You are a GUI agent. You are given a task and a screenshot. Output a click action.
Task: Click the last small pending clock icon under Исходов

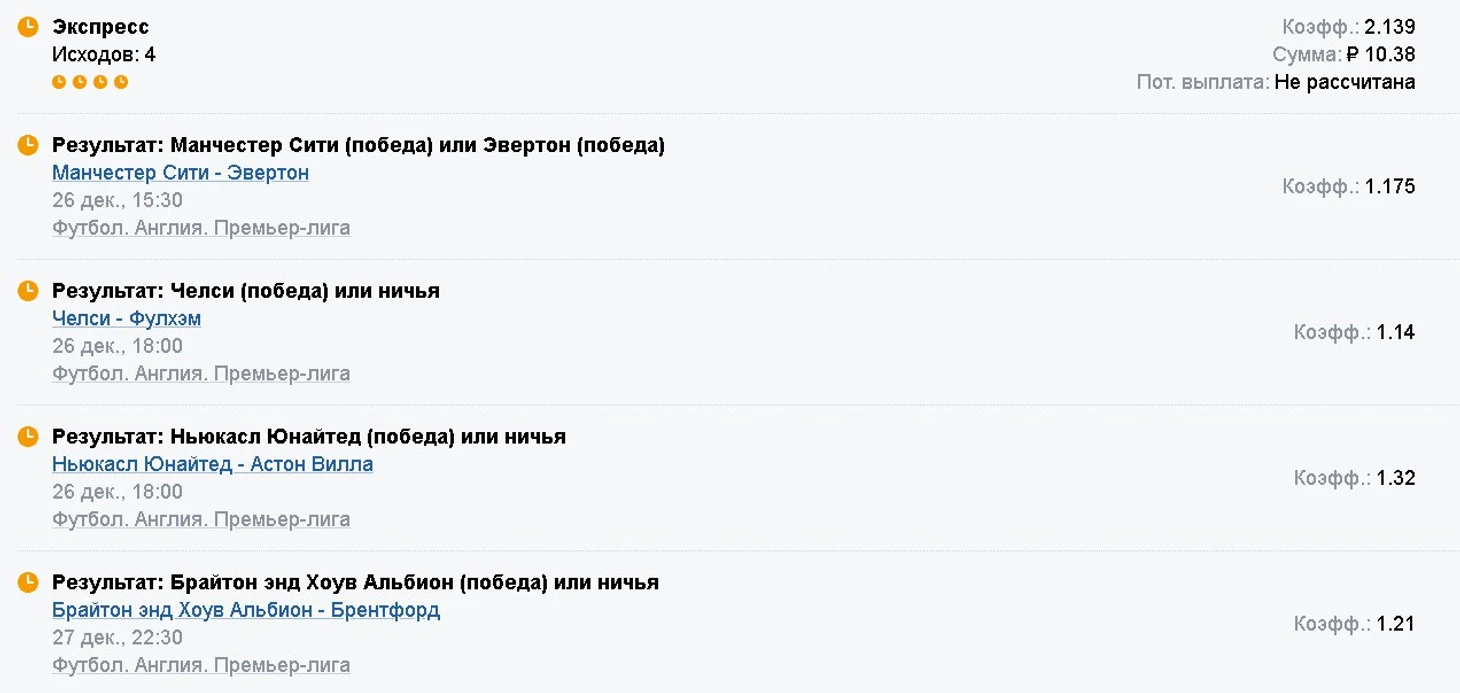[x=121, y=82]
